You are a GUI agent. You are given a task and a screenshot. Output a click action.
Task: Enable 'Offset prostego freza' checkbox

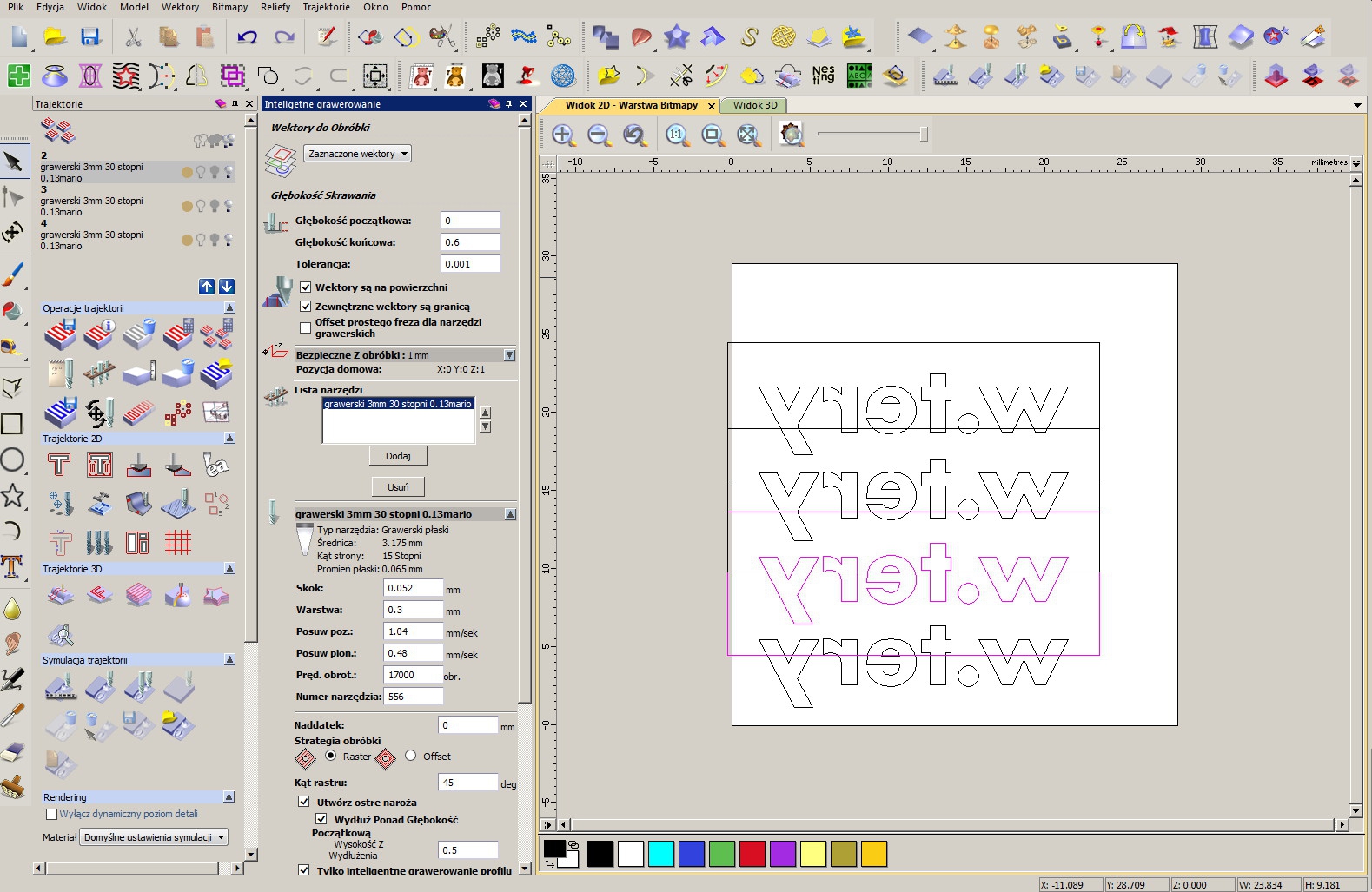(306, 327)
